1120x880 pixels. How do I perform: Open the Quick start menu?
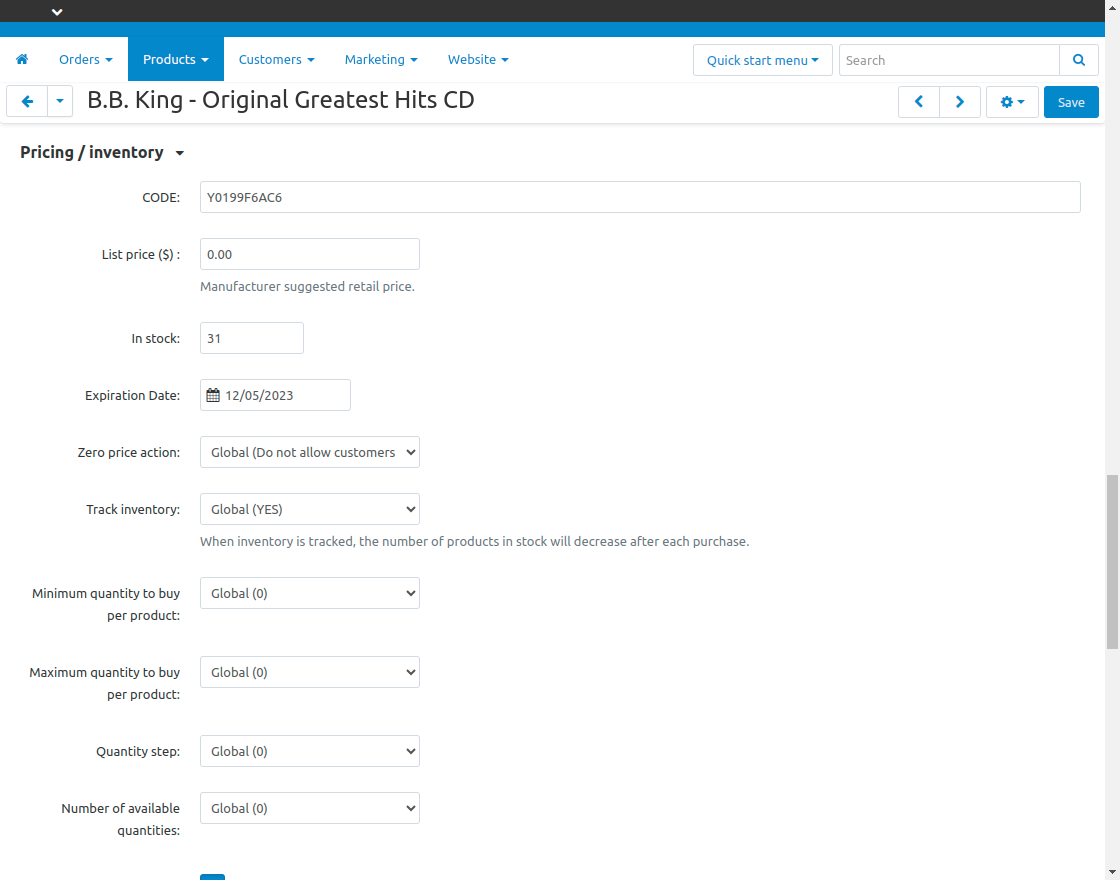coord(762,60)
